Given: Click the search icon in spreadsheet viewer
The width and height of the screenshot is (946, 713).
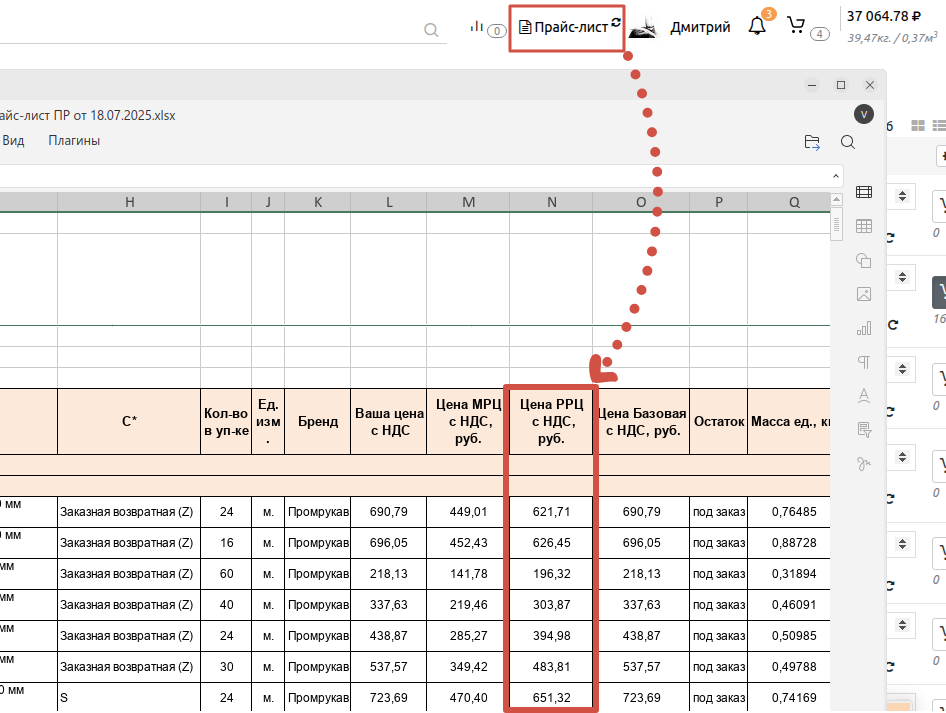Looking at the screenshot, I should click(x=848, y=142).
